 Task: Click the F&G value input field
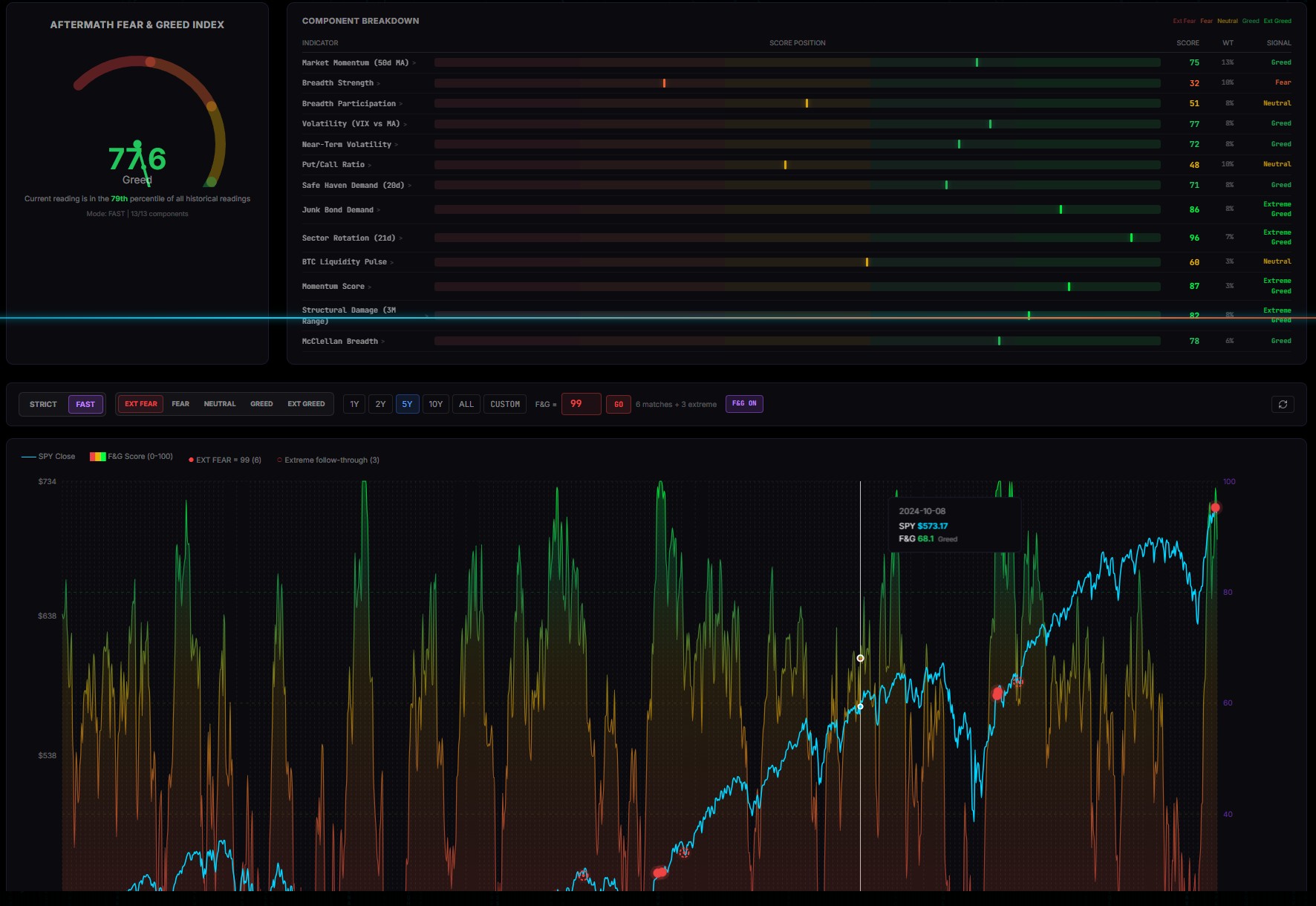coord(581,404)
